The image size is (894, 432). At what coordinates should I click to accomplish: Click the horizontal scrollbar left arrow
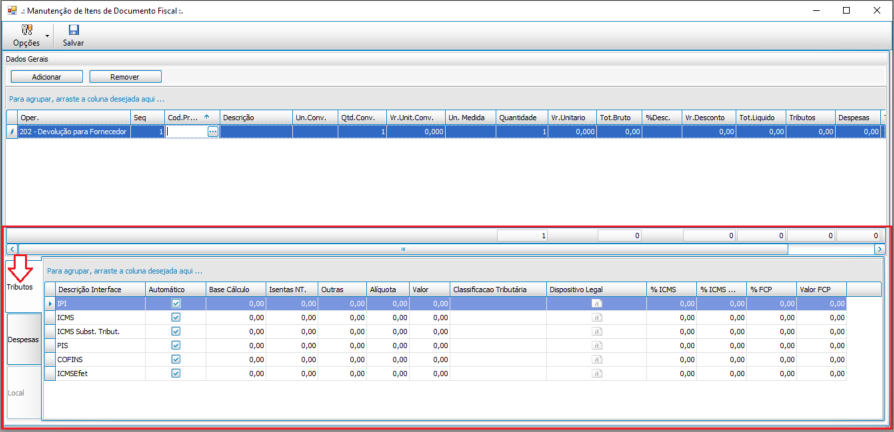12,249
